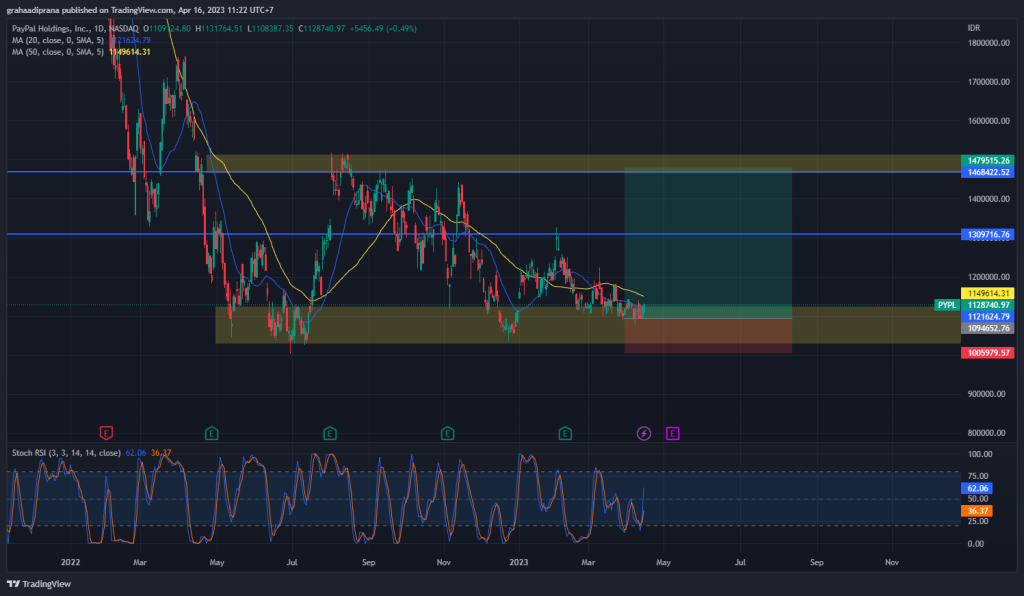Click the 2023 label on time axis
This screenshot has height=596, width=1024.
(x=519, y=563)
